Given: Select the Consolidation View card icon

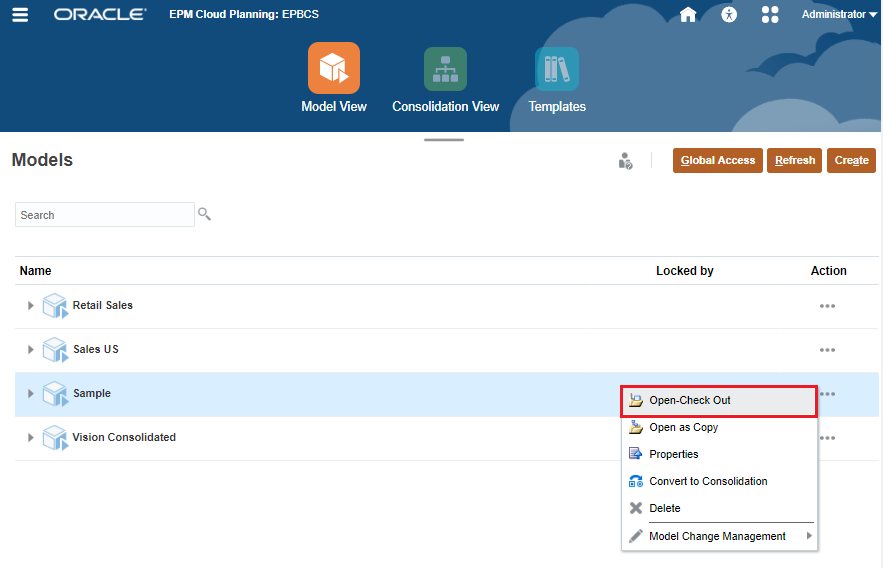Looking at the screenshot, I should tap(445, 69).
